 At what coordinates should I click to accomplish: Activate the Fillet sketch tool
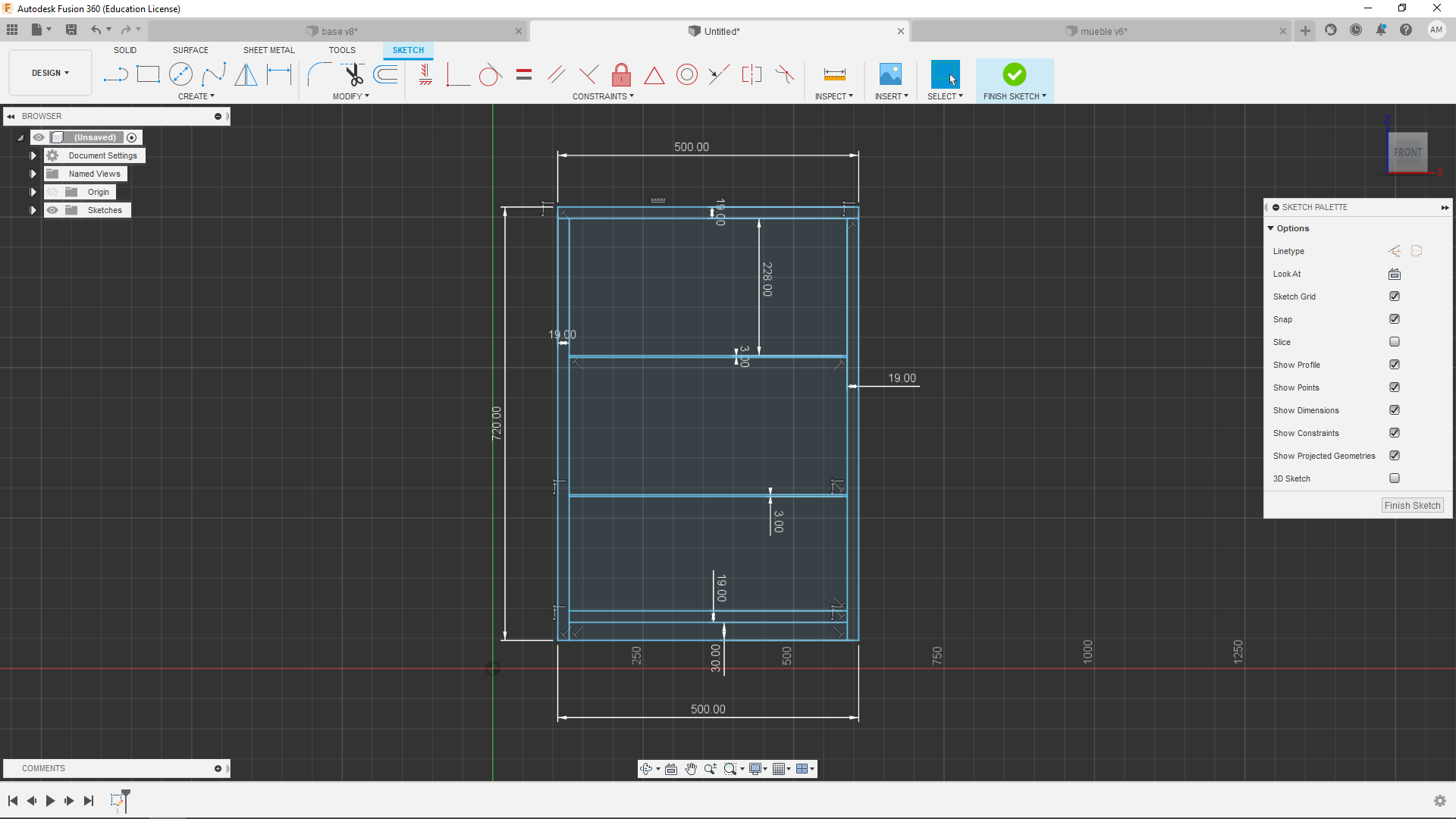(x=319, y=74)
